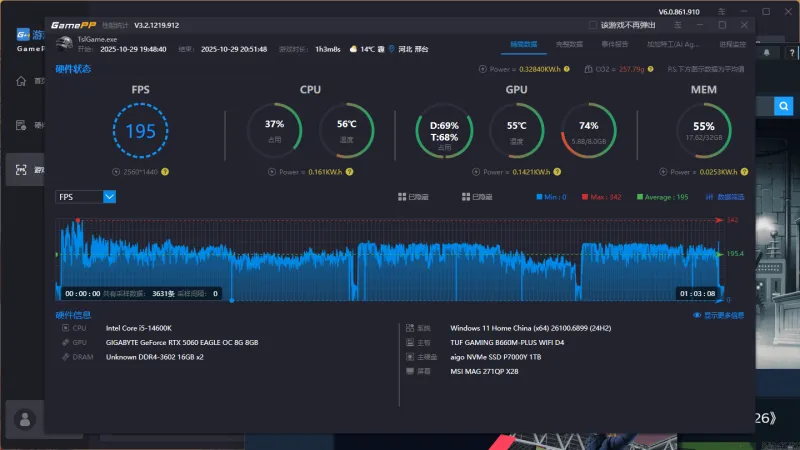Toggle the Average legend in the FPS chart
The width and height of the screenshot is (800, 450).
(x=662, y=197)
